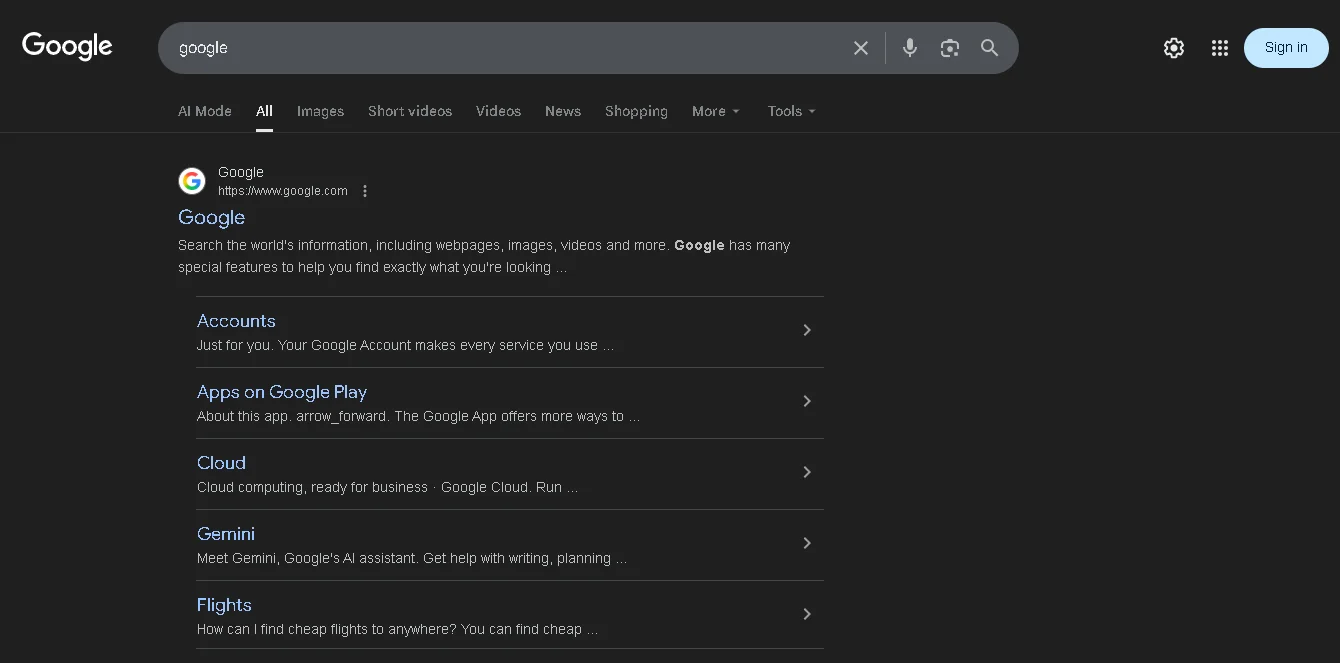Click chevron arrow on Flights row
Viewport: 1340px width, 663px height.
click(x=807, y=614)
